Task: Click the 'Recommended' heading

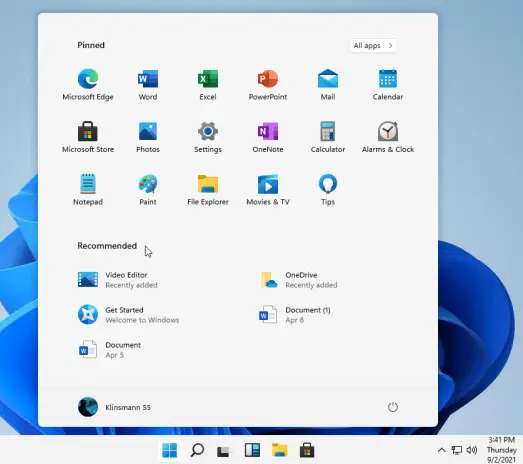Action: tap(107, 246)
